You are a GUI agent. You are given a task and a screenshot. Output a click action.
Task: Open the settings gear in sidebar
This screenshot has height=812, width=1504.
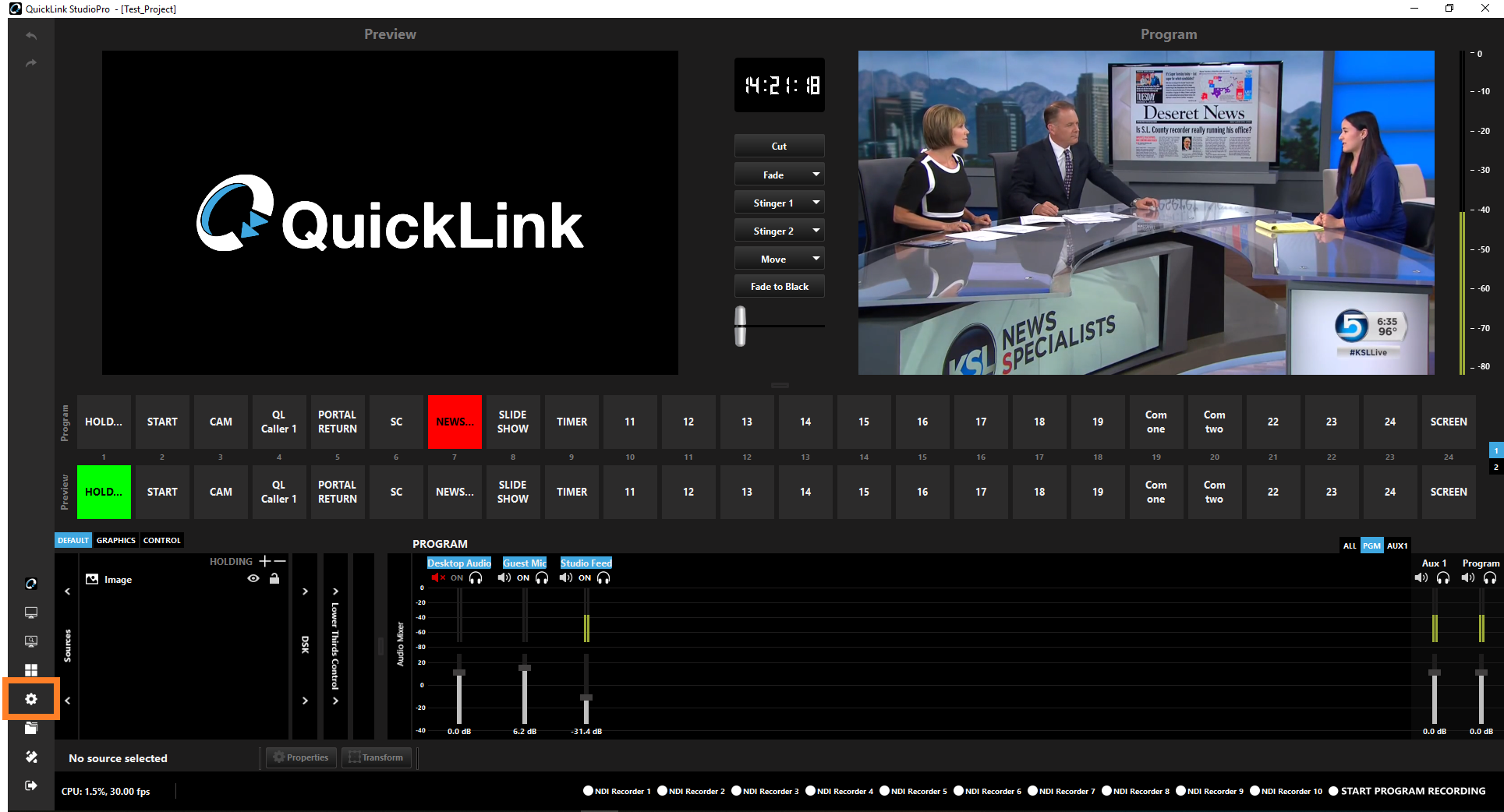point(31,699)
